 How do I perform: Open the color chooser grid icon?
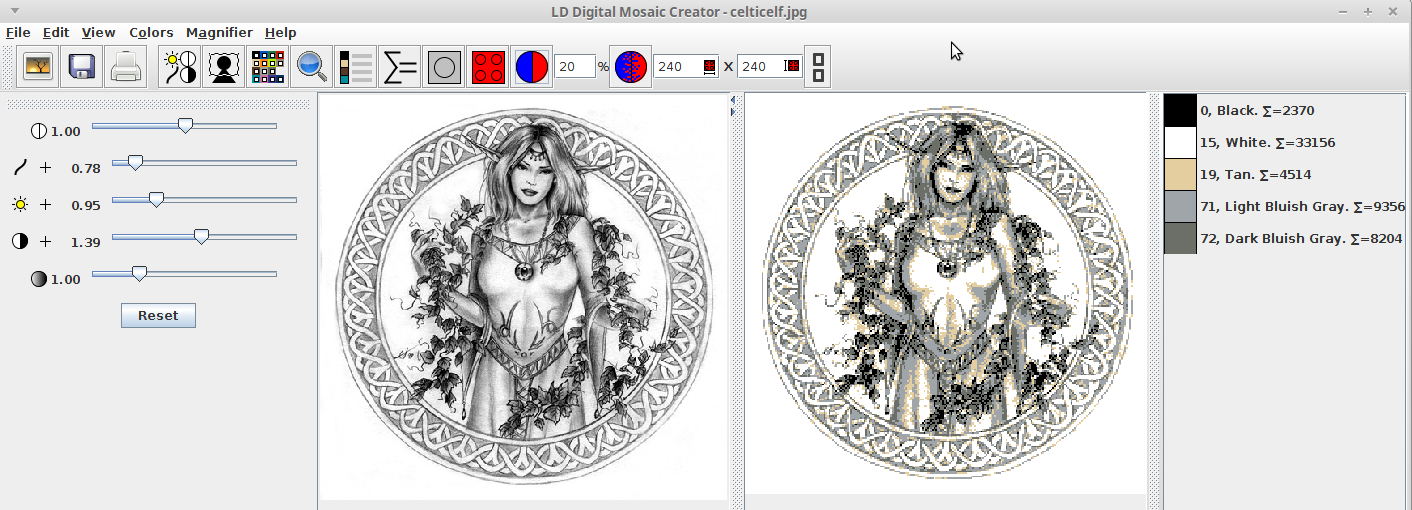[267, 67]
